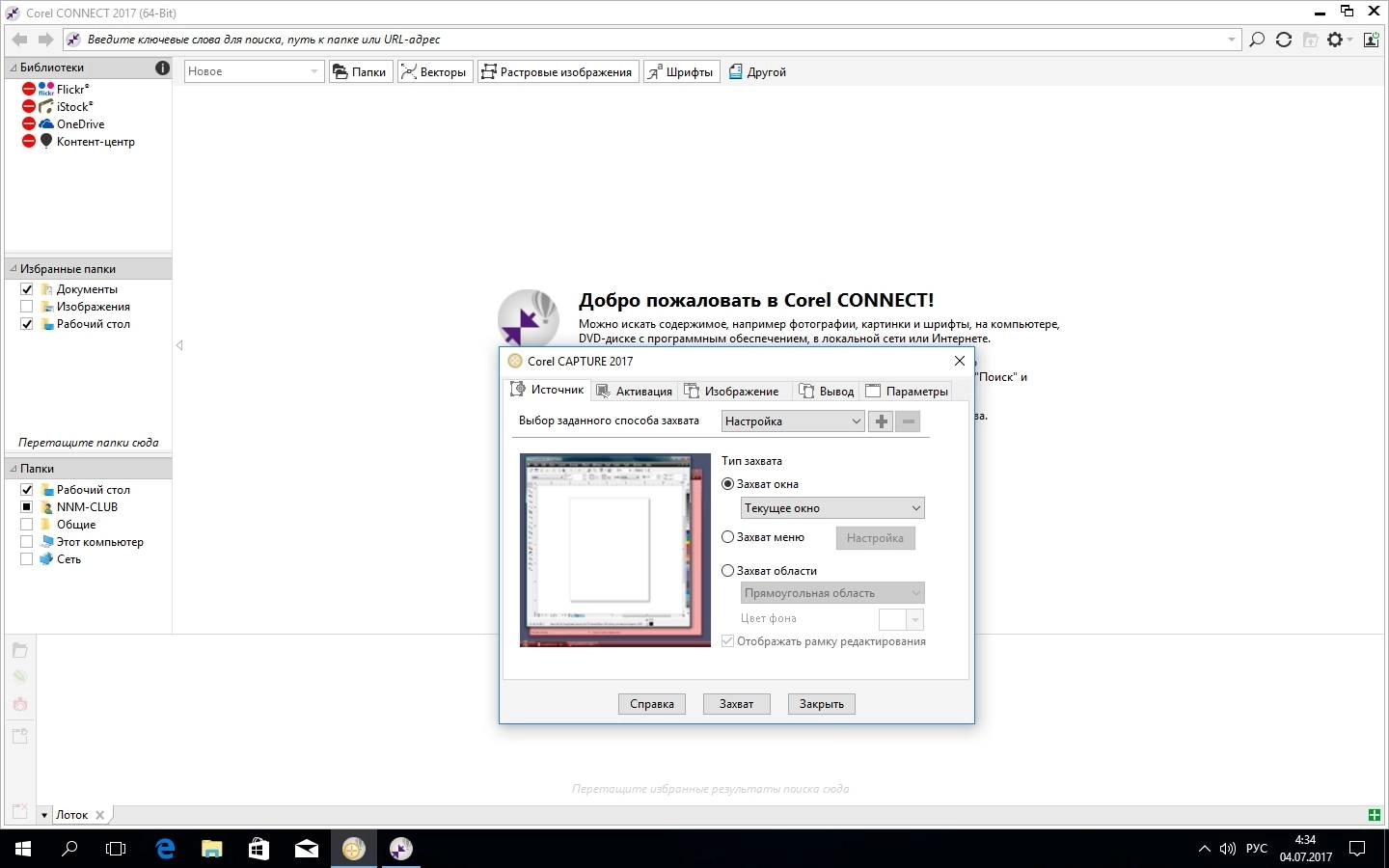Check the Этот компьютер checkbox

pos(27,542)
